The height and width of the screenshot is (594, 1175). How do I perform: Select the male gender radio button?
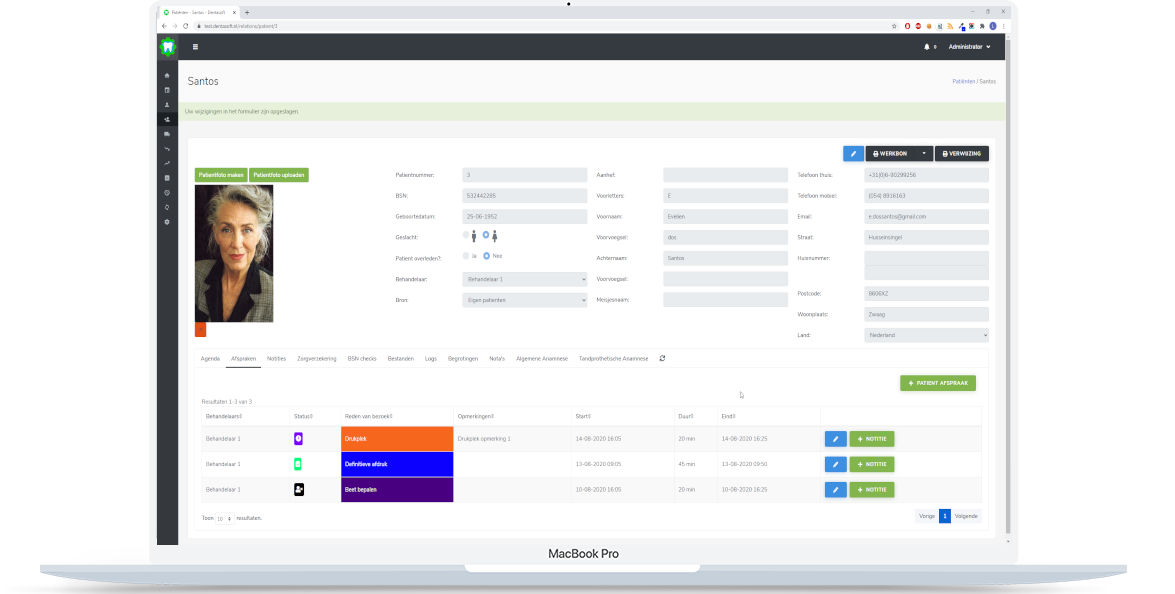coord(466,236)
